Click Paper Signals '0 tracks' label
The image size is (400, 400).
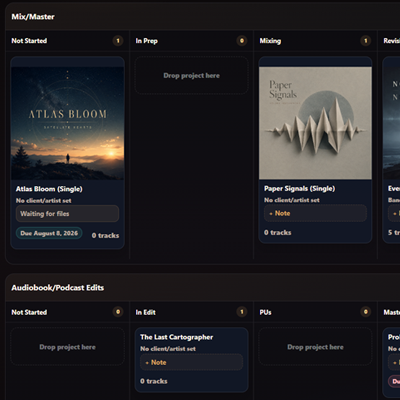click(x=278, y=233)
